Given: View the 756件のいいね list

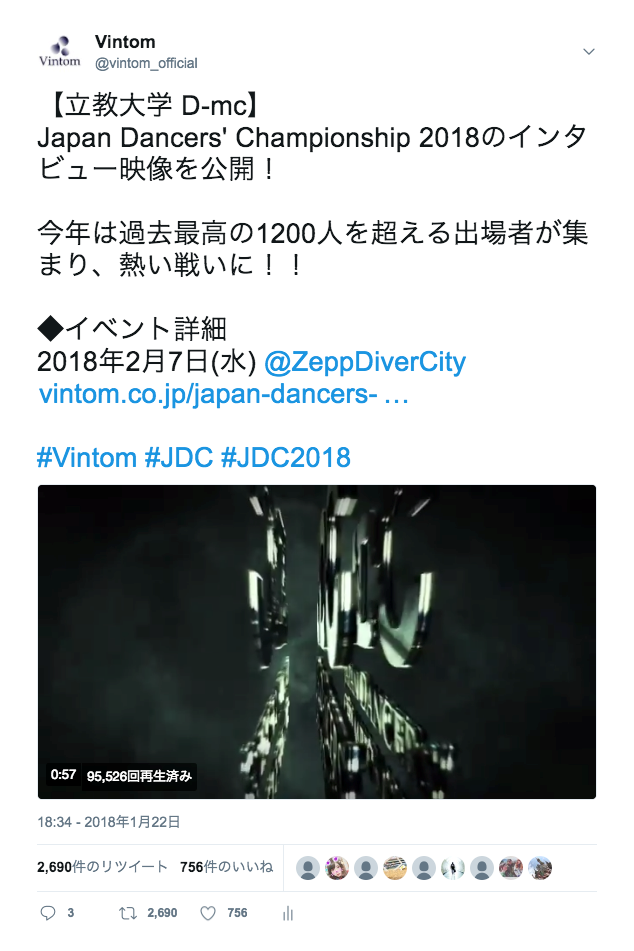Looking at the screenshot, I should point(226,867).
